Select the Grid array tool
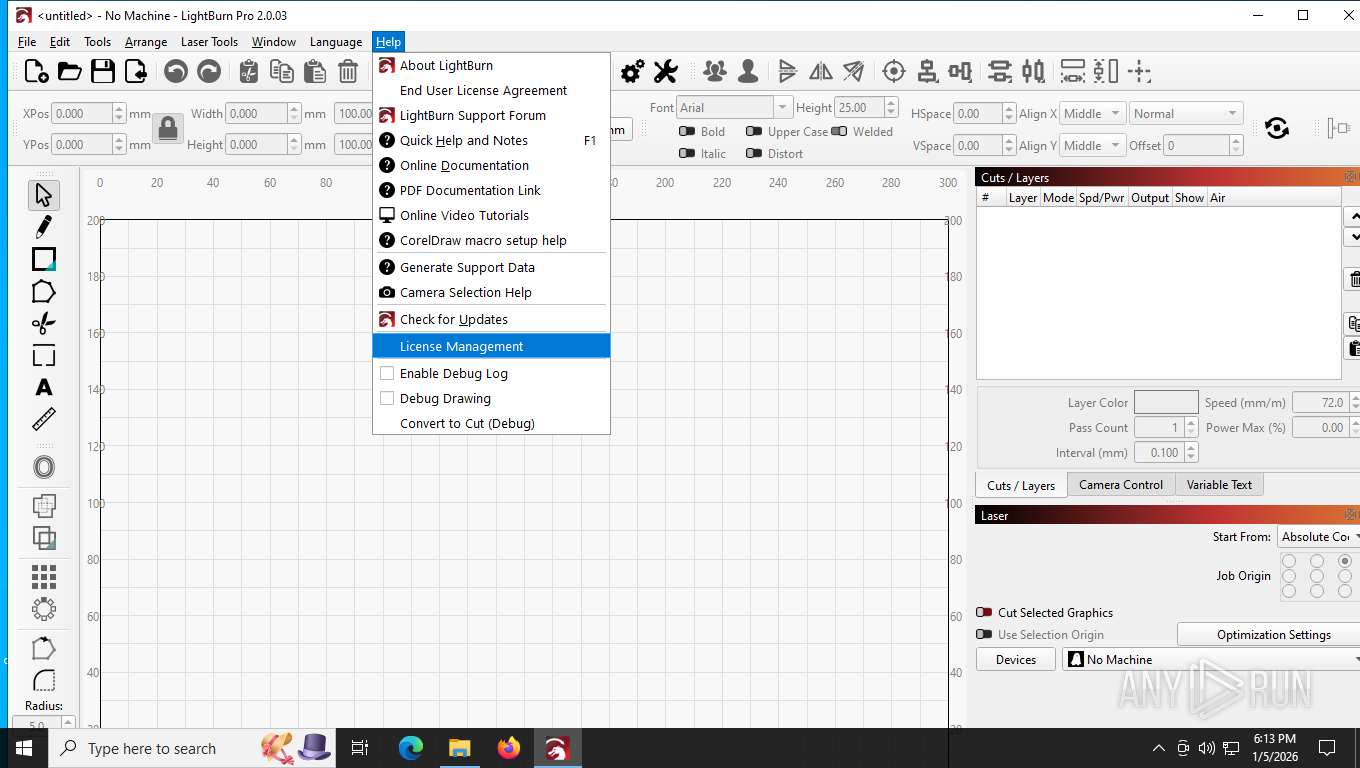The width and height of the screenshot is (1360, 768). click(x=43, y=576)
